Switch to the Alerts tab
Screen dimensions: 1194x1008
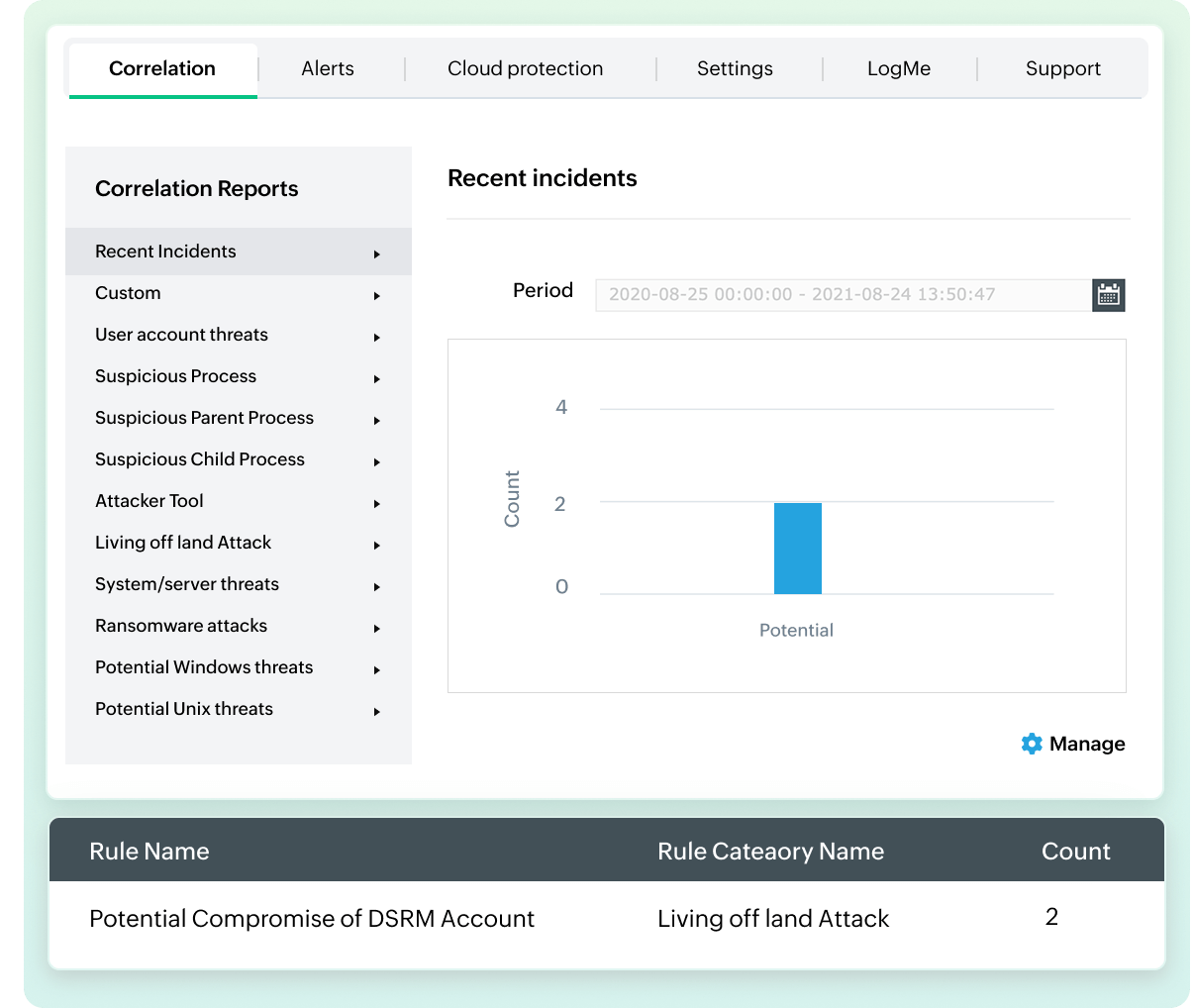pyautogui.click(x=328, y=68)
